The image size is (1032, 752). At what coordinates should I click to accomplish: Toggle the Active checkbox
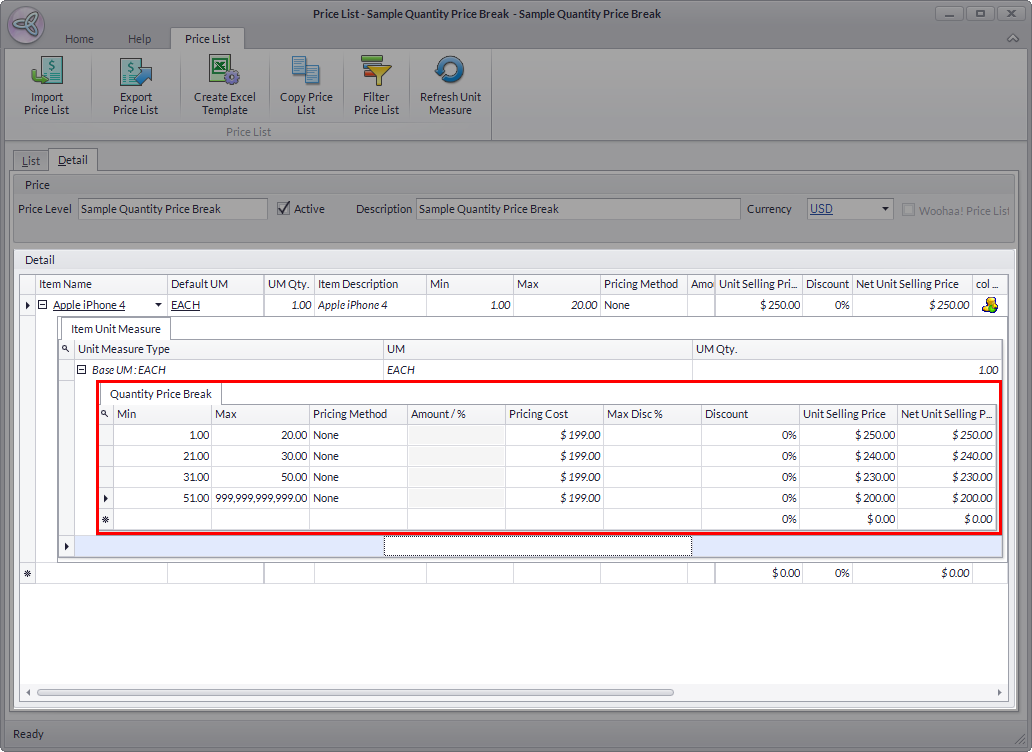point(284,209)
